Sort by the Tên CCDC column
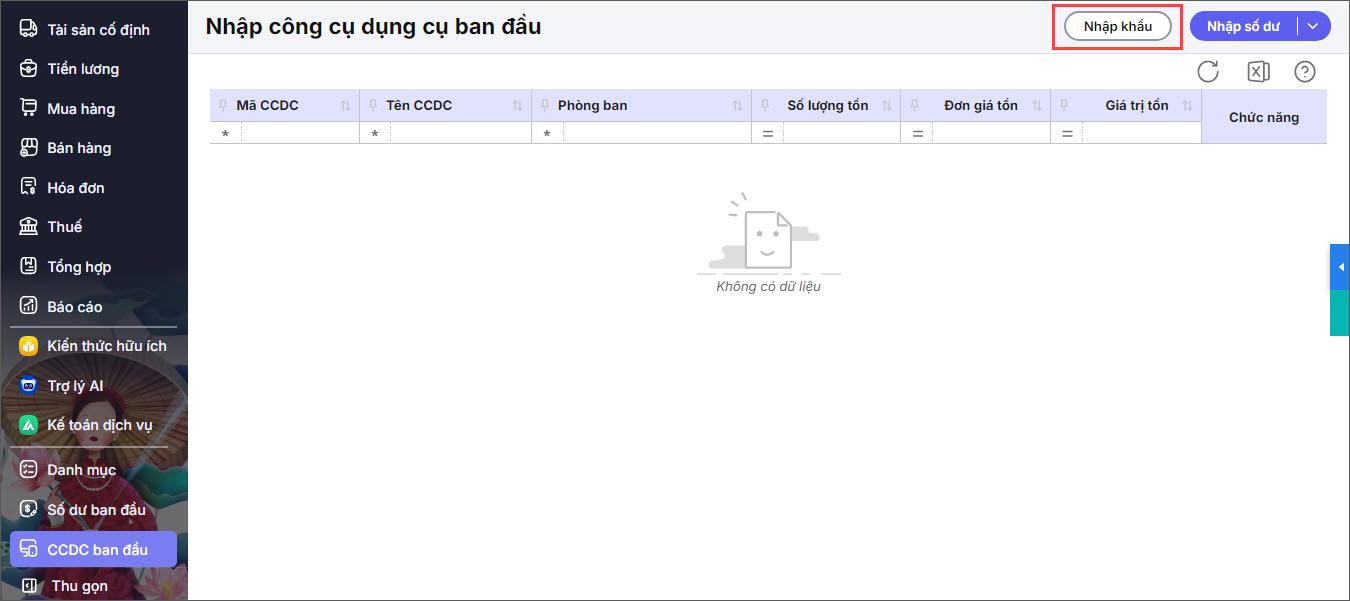 tap(517, 106)
